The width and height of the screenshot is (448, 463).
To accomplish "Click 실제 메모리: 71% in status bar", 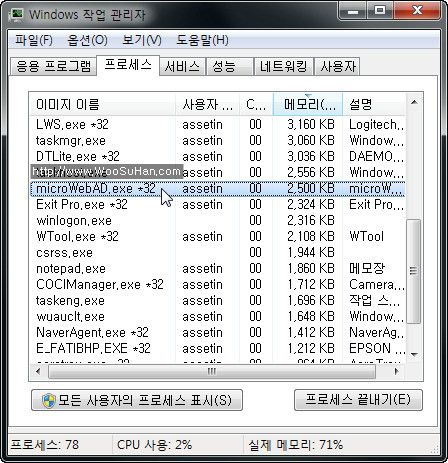I will coord(296,444).
